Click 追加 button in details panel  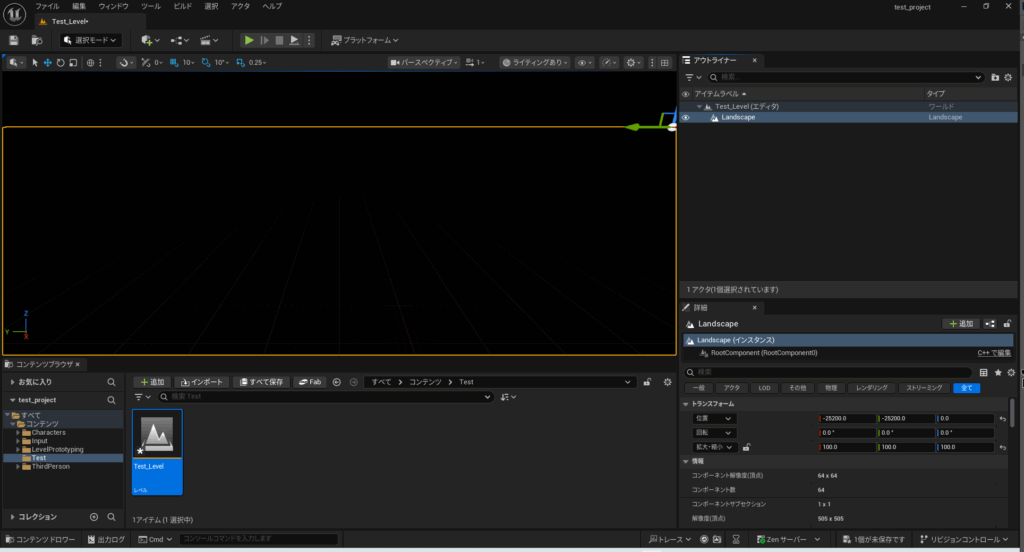coord(961,324)
